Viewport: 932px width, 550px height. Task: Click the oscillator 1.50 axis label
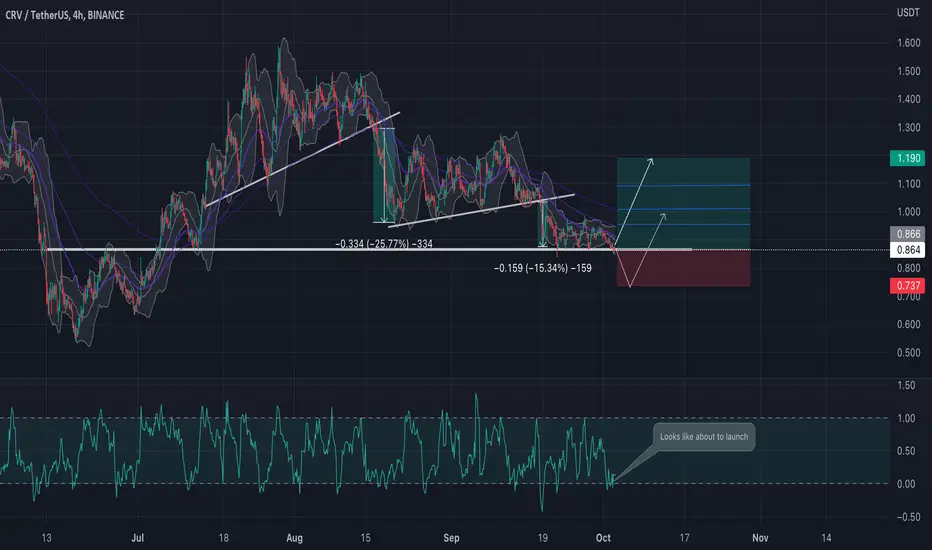906,385
